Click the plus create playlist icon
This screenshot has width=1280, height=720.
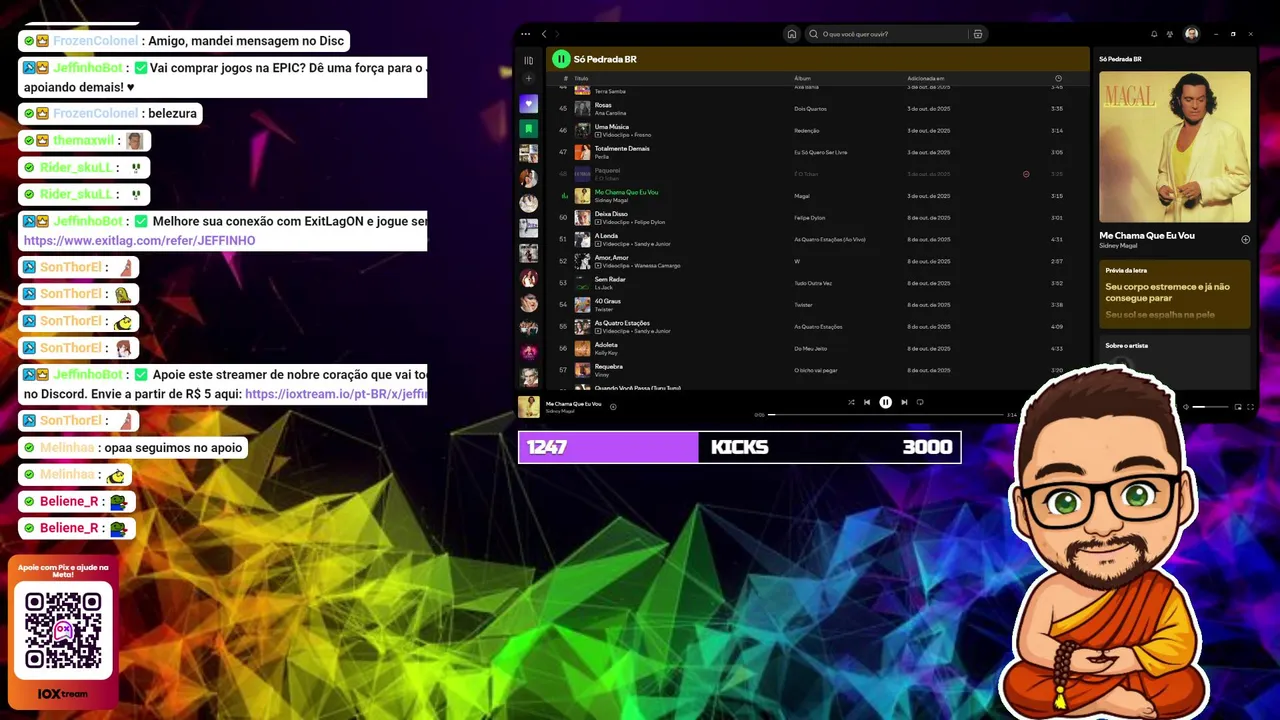(529, 78)
